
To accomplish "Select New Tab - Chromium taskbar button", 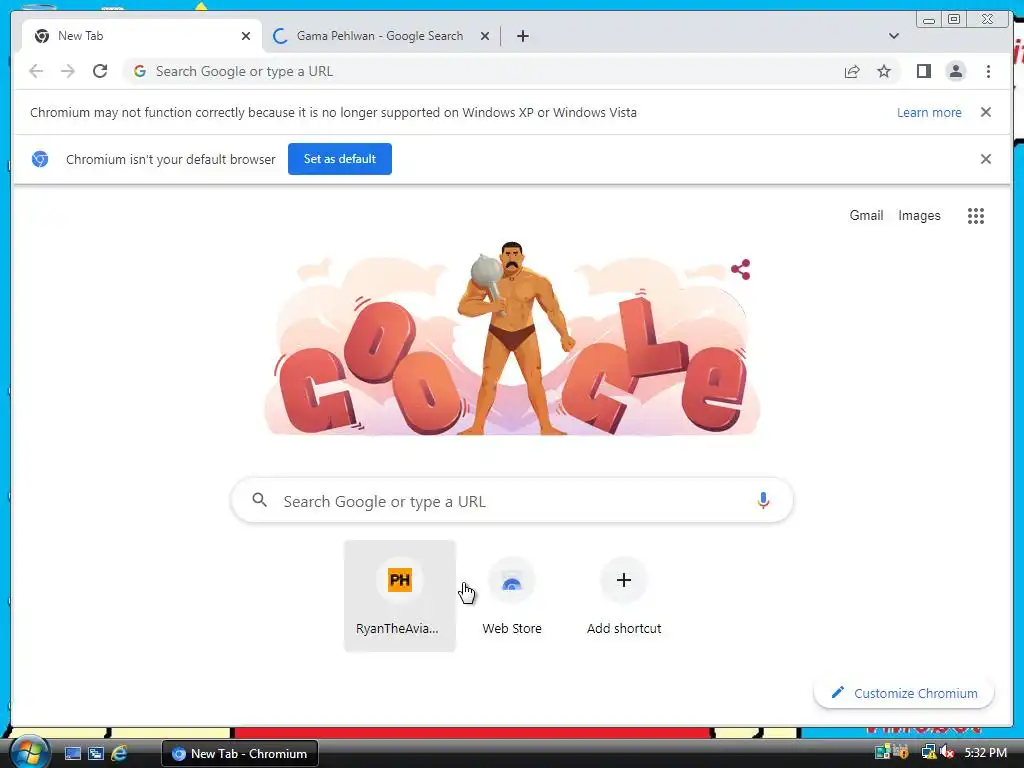I will (240, 754).
